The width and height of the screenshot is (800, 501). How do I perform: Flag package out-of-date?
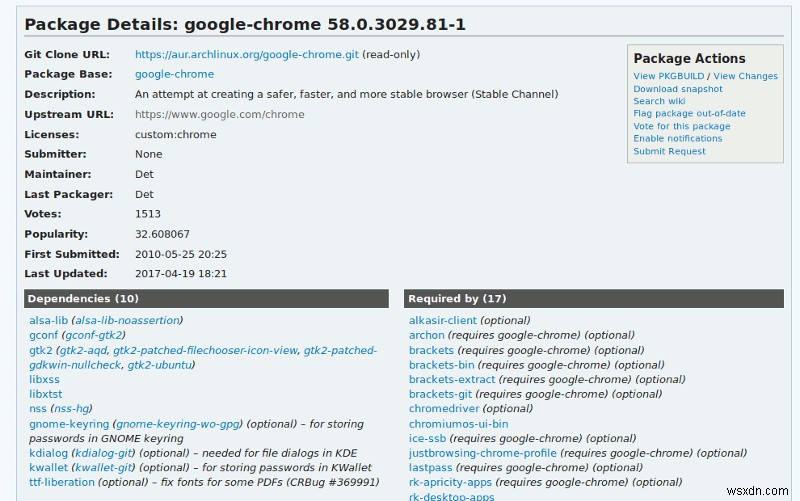689,113
